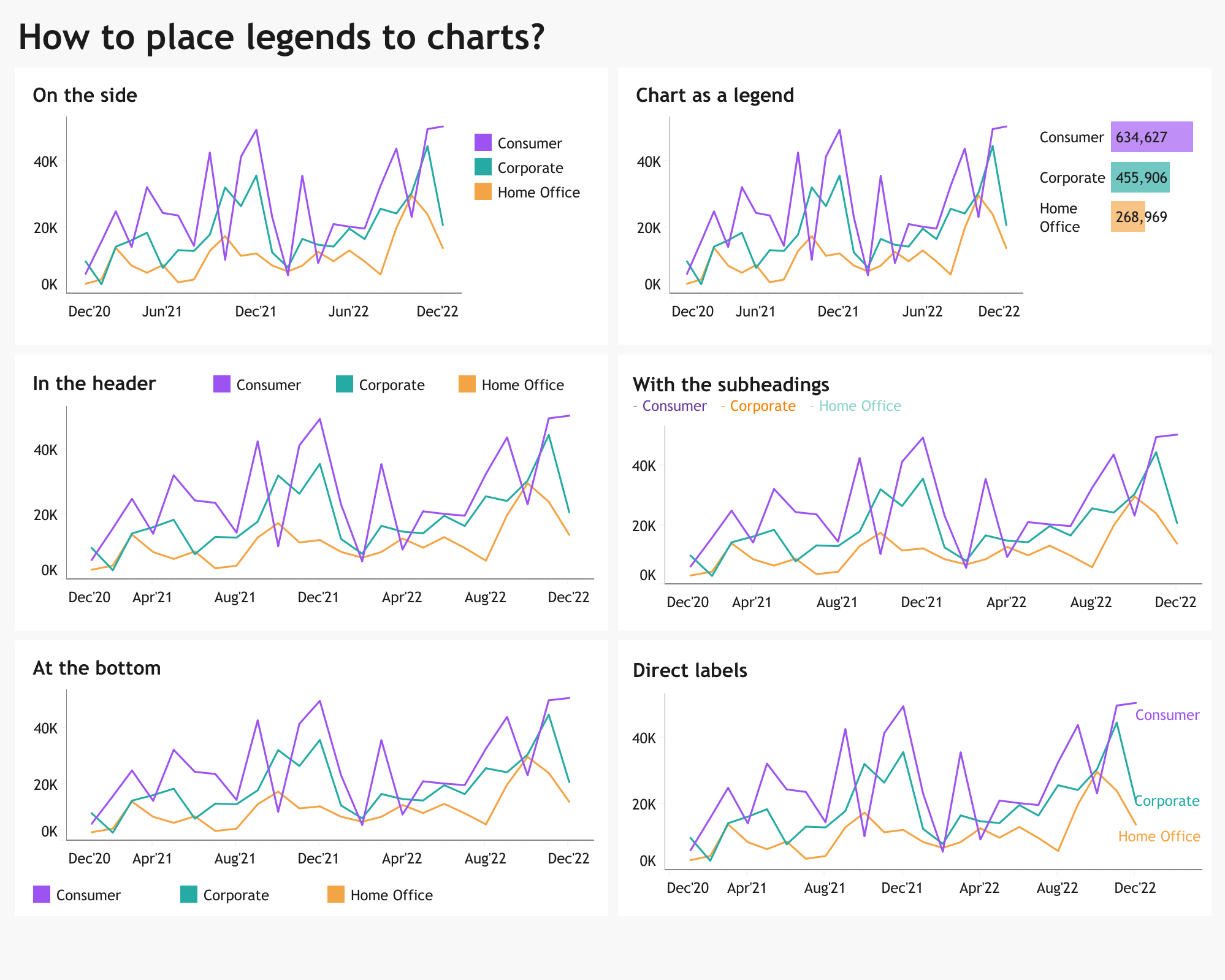Click the Home Office direct line label
This screenshot has height=980, width=1225.
pos(1159,836)
